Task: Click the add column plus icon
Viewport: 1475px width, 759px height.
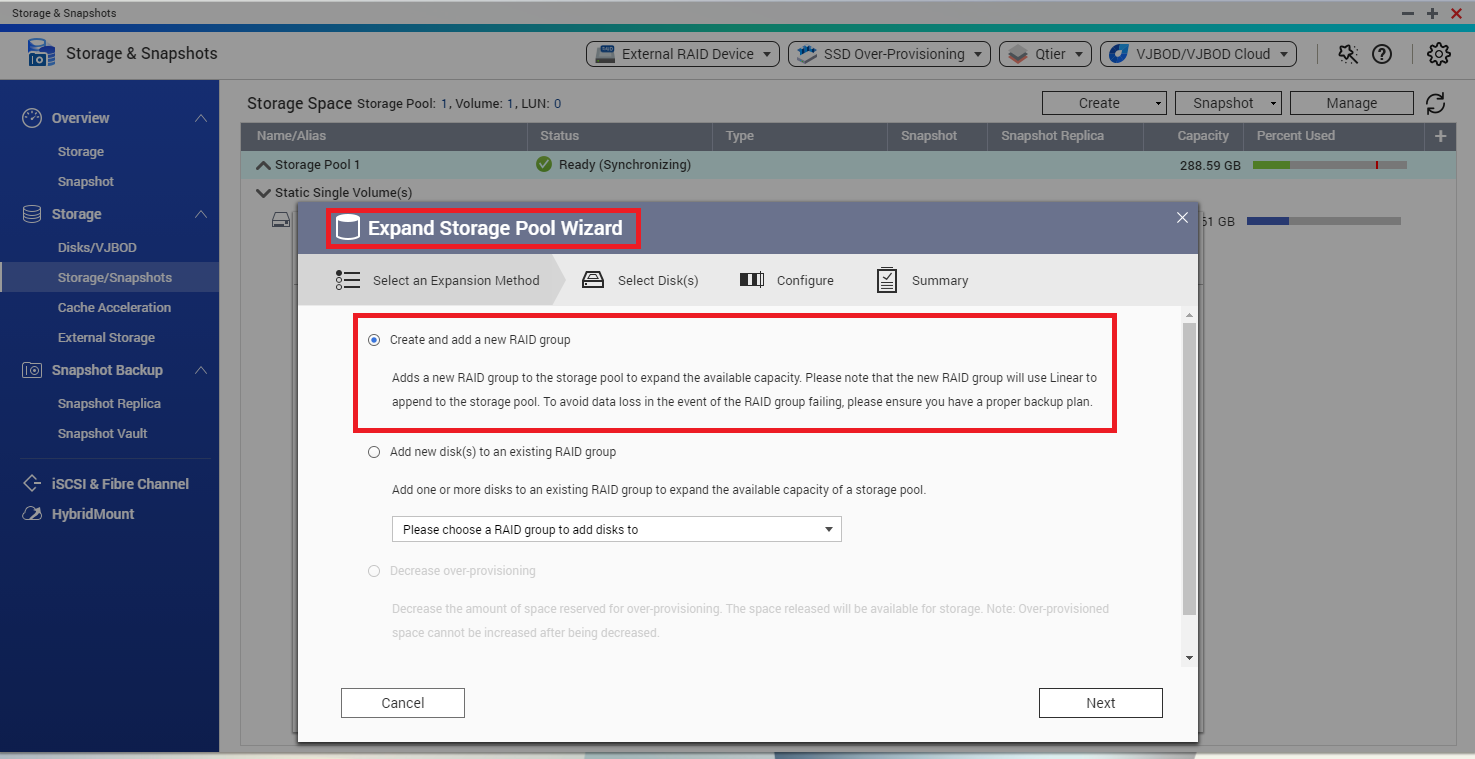Action: 1440,136
